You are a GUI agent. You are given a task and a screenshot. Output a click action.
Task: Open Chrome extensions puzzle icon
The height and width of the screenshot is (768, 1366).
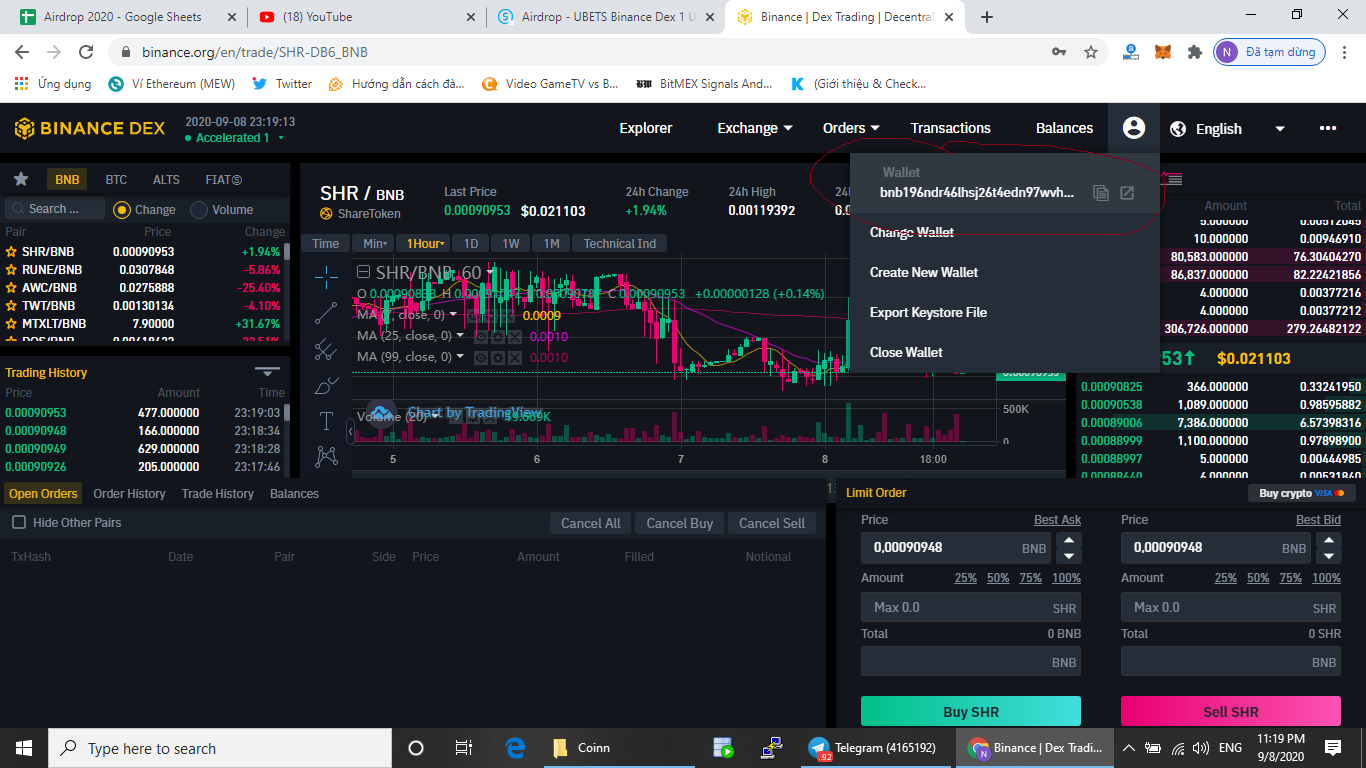(1194, 52)
